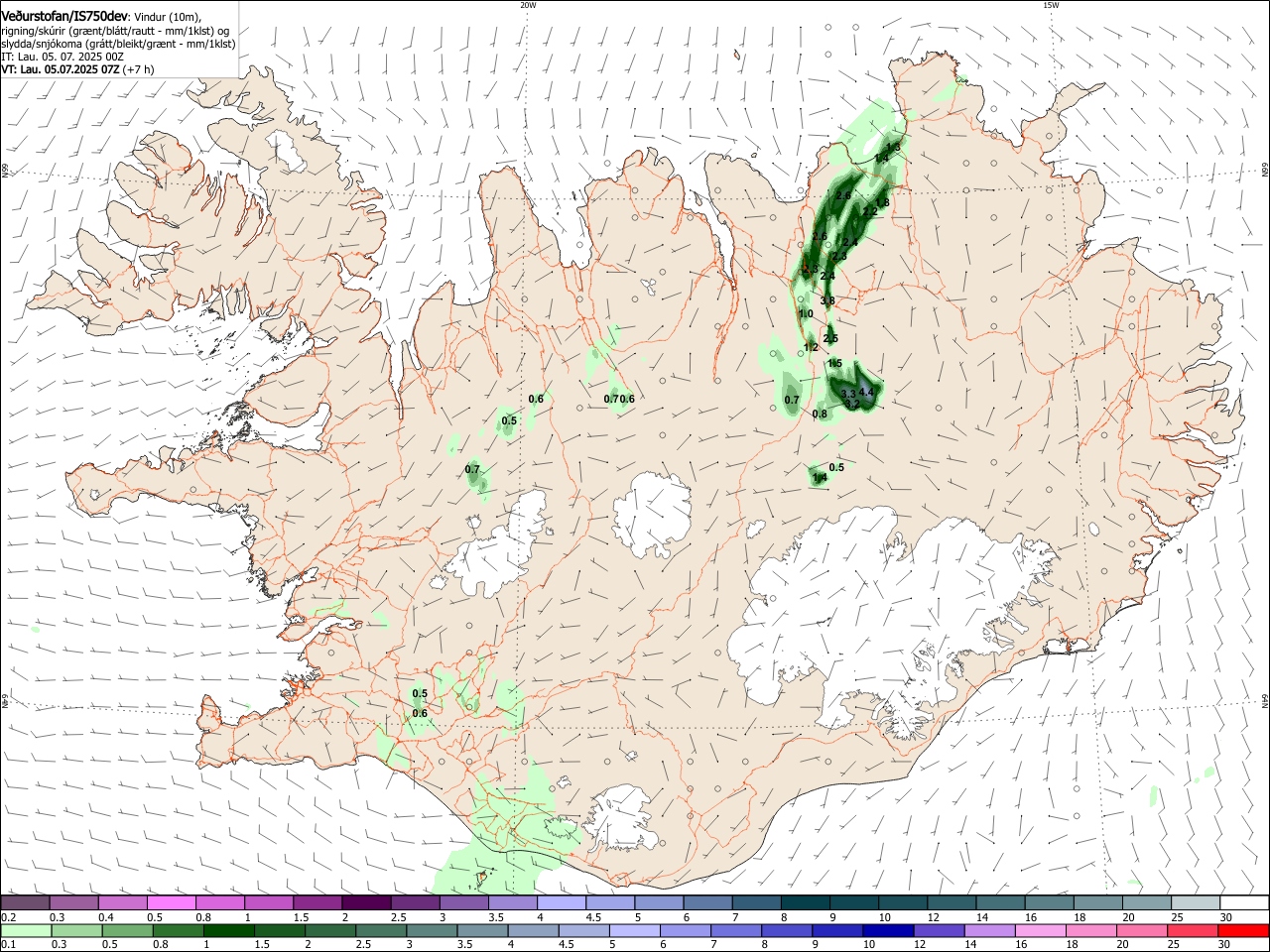
Task: Pick the top legend row swatch labeled 6
Action: [708, 902]
